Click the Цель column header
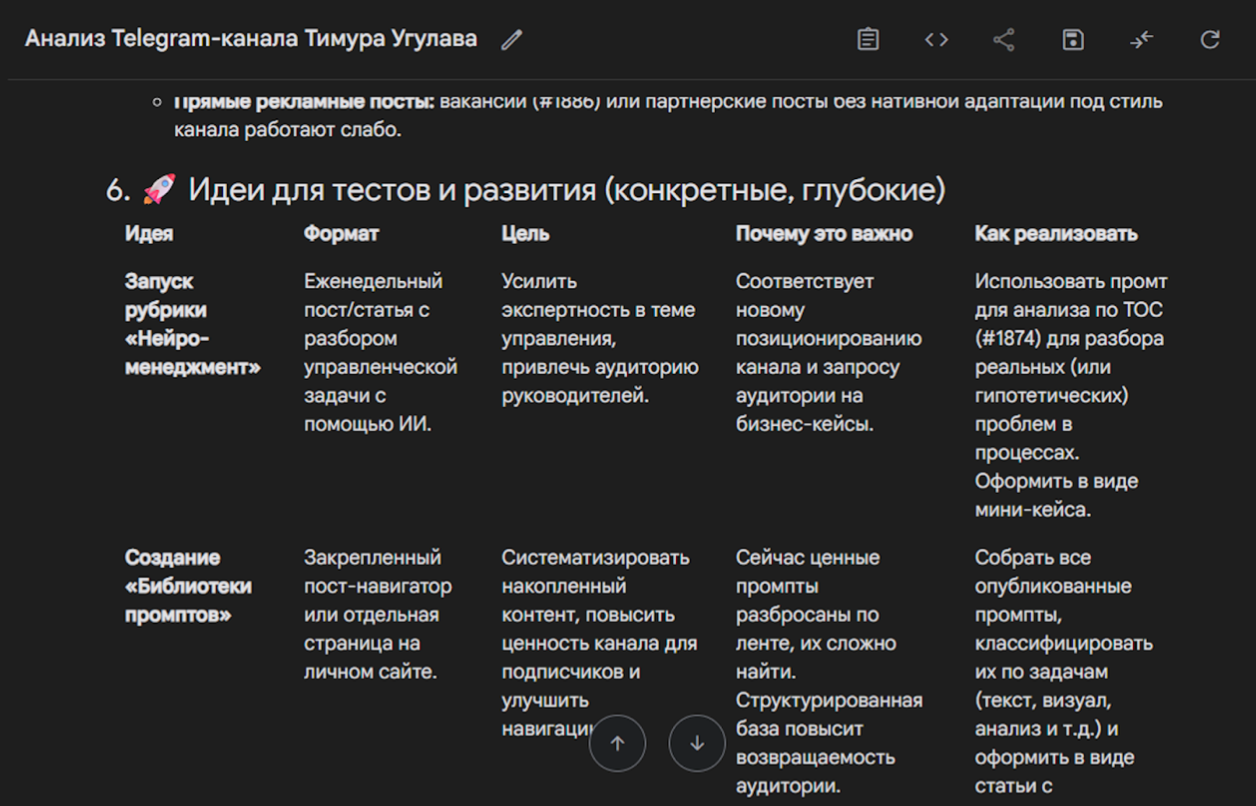The height and width of the screenshot is (806, 1256). click(526, 234)
